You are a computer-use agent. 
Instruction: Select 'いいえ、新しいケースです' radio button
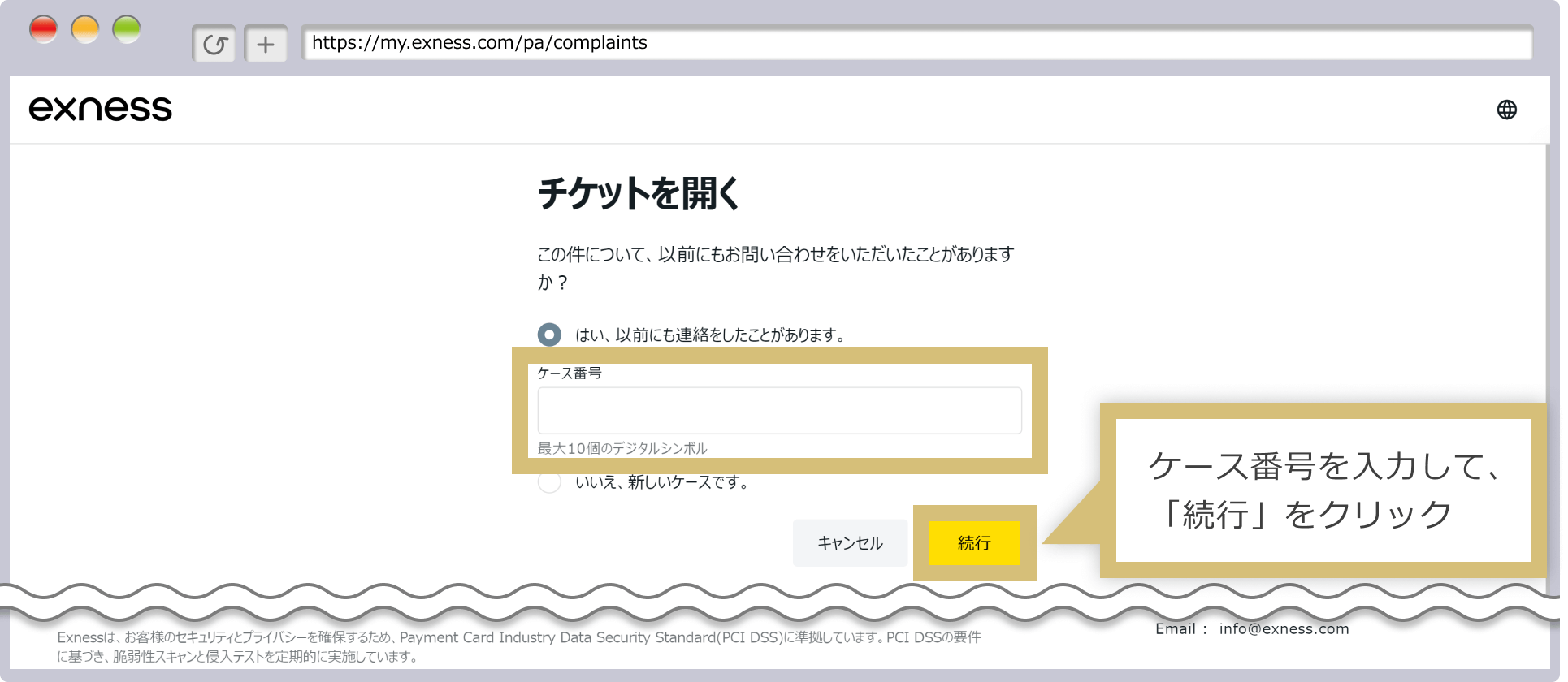549,482
